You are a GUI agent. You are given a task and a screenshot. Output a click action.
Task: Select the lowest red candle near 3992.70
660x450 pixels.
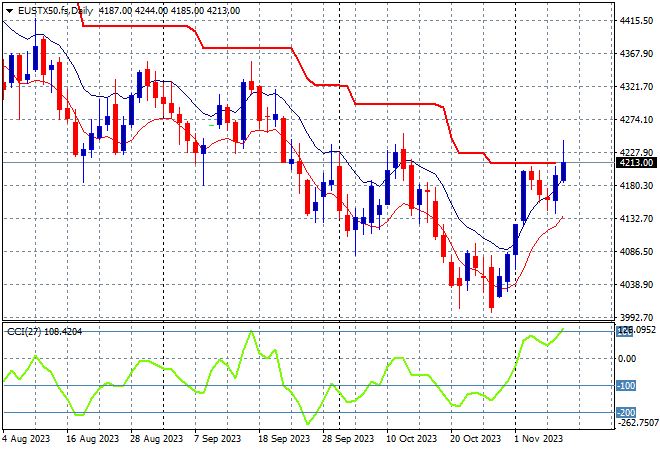pos(491,288)
